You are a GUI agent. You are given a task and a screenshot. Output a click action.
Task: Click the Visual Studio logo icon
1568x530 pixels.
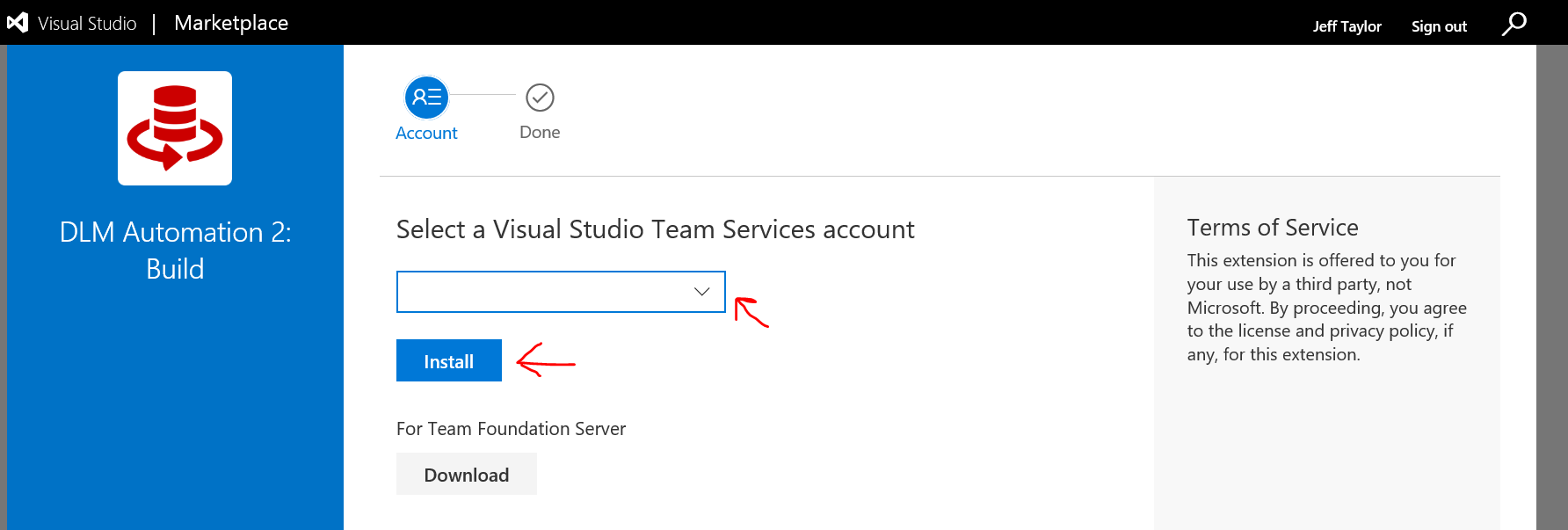(x=18, y=23)
